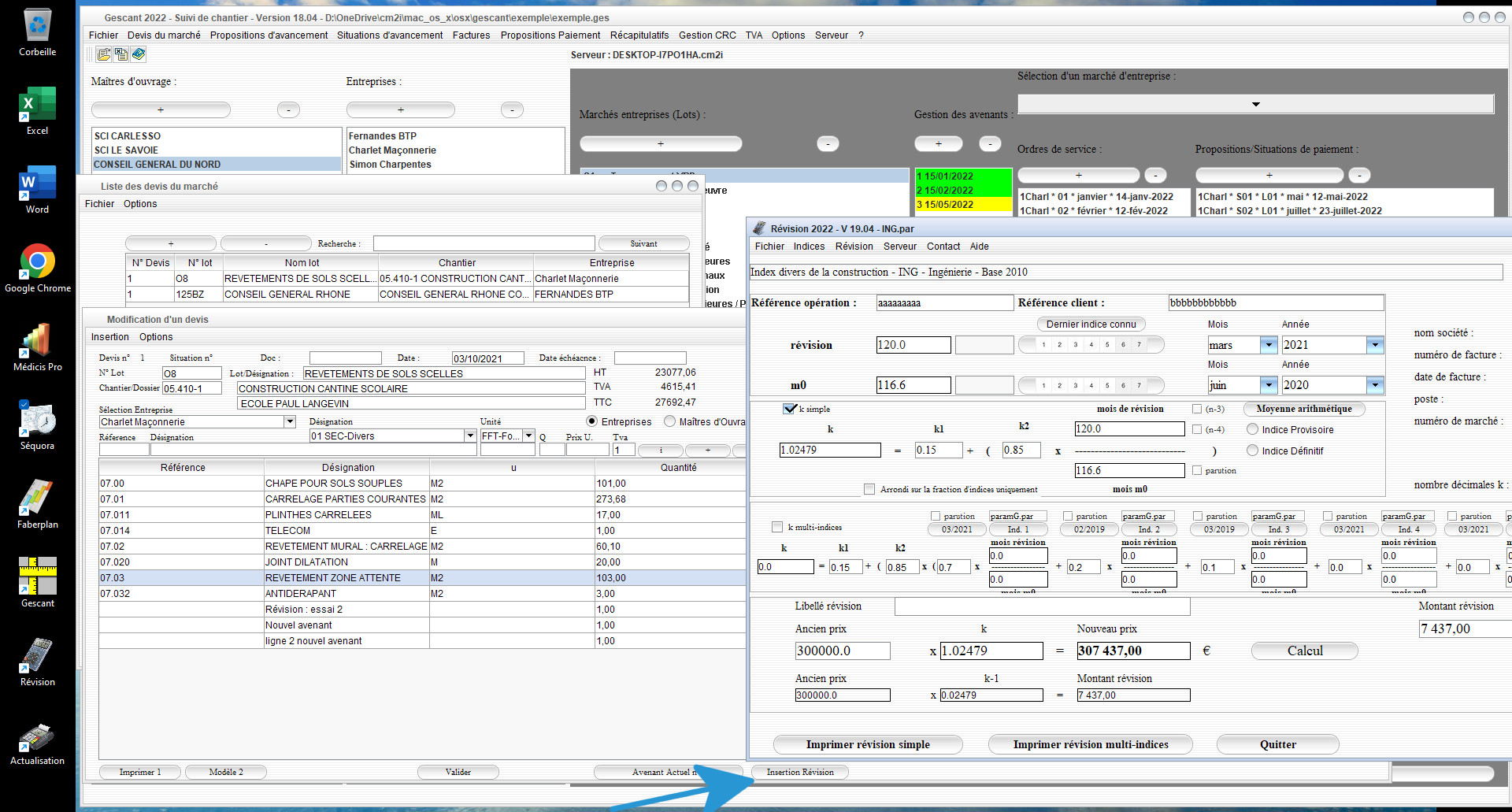The image size is (1512, 812).
Task: Expand the révision month dropdown showing mars
Action: point(1268,345)
